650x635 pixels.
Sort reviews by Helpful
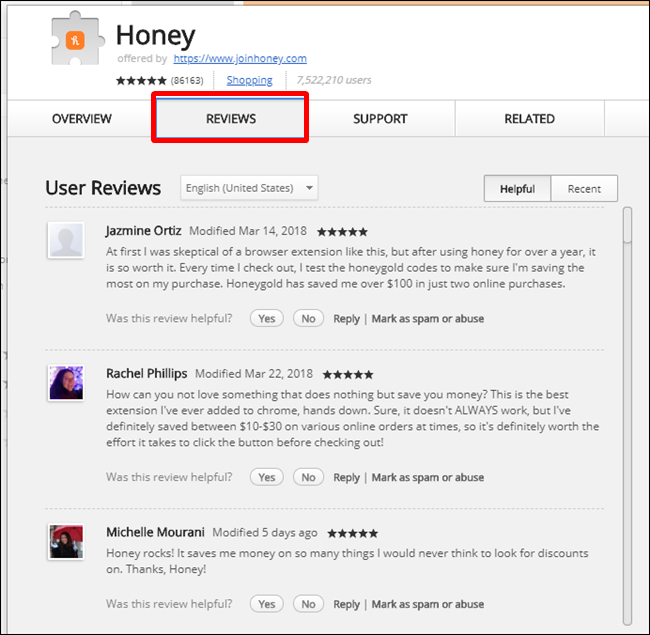coord(517,189)
